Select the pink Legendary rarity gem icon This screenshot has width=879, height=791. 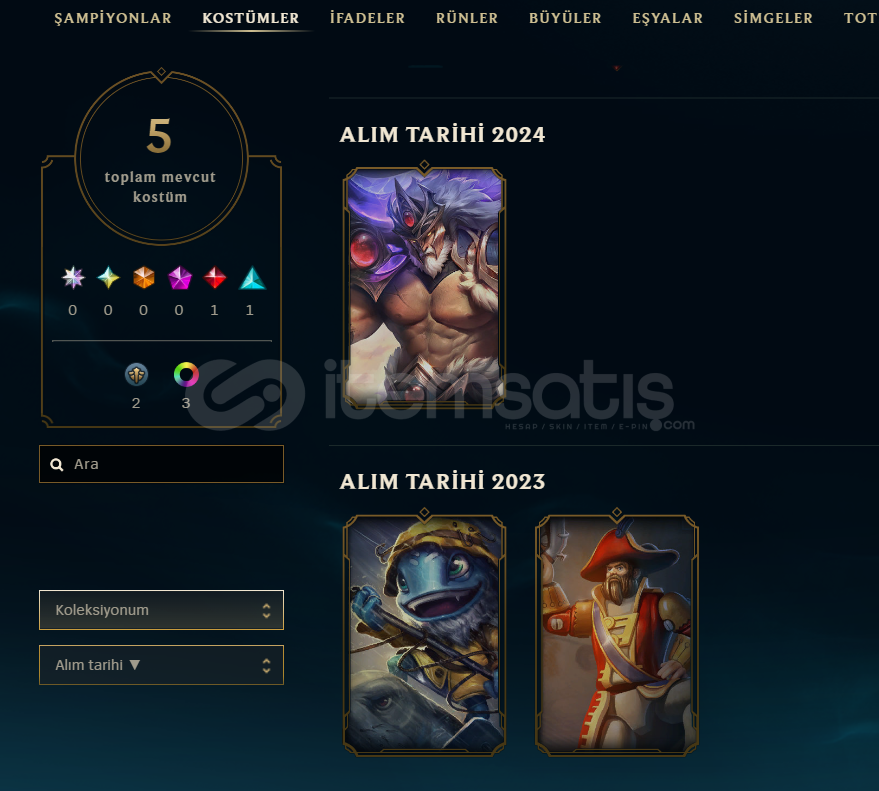click(179, 277)
